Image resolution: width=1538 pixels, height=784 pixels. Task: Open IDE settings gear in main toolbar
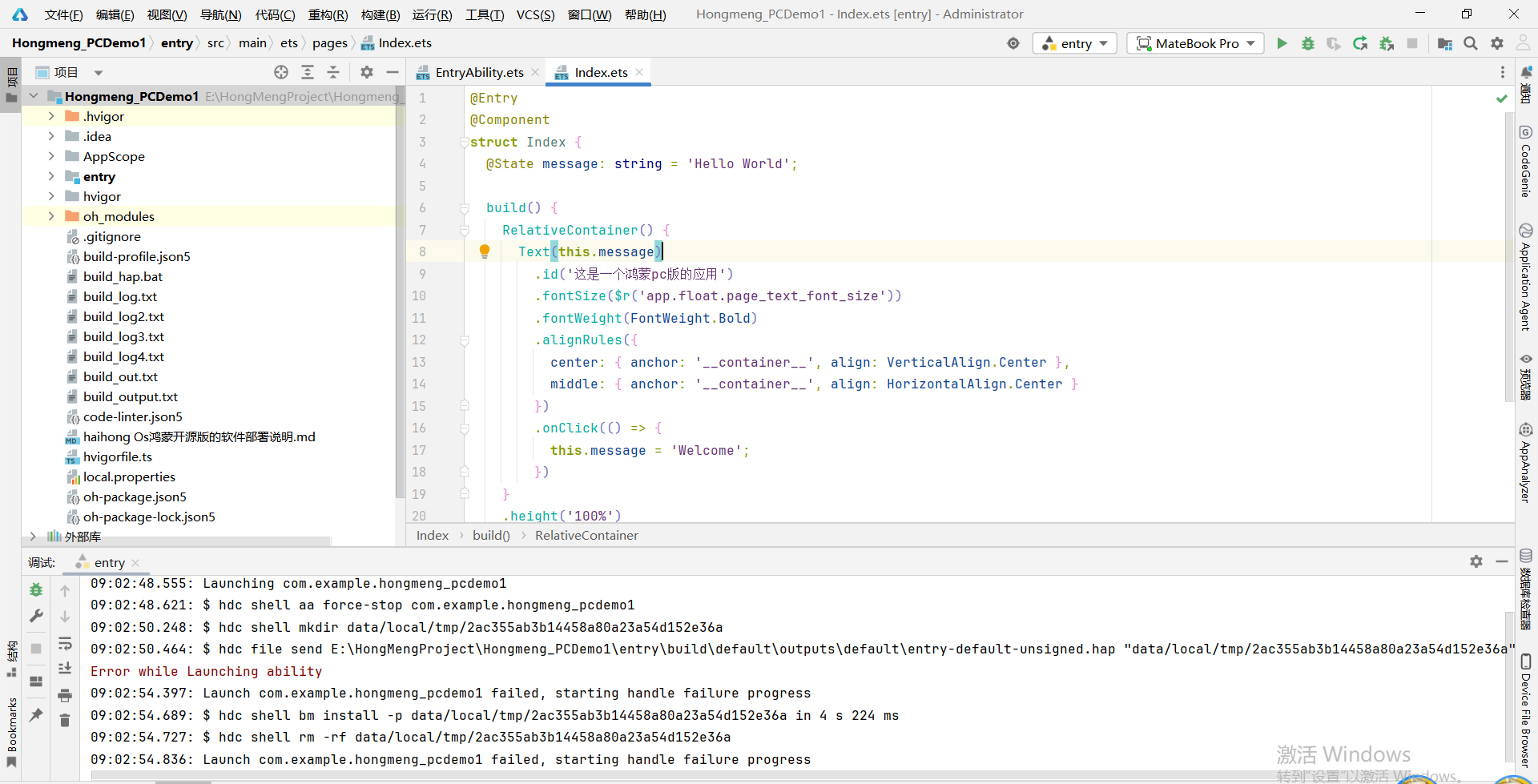[x=1497, y=43]
